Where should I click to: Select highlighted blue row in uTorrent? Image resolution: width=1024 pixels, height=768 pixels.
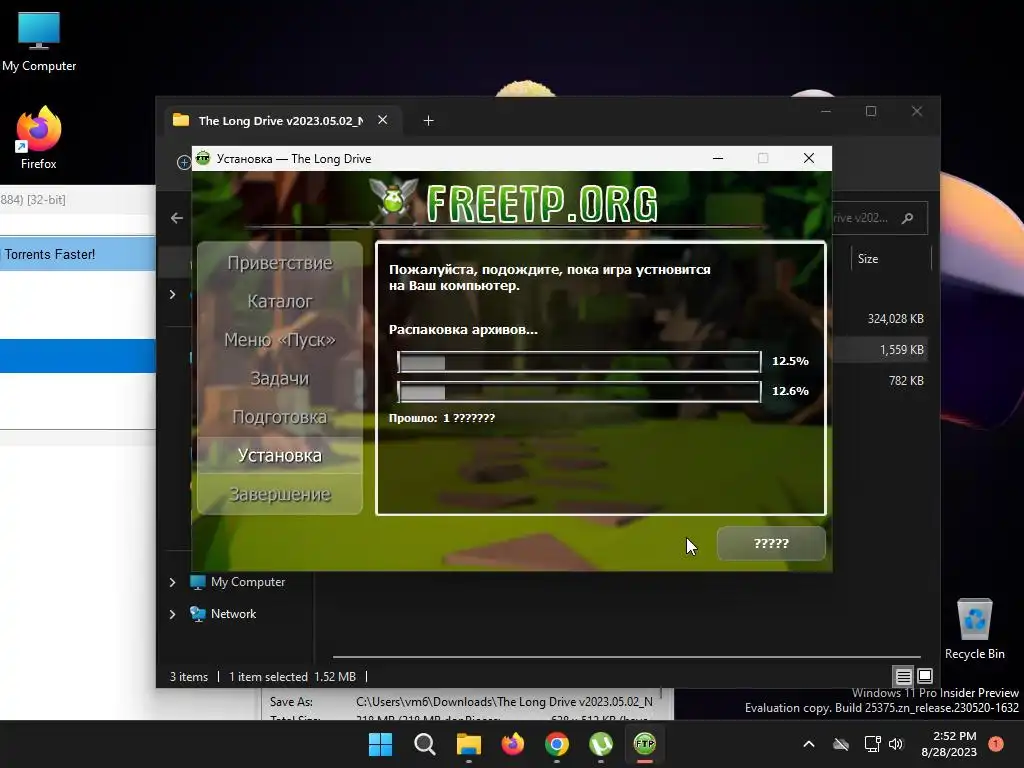click(78, 356)
